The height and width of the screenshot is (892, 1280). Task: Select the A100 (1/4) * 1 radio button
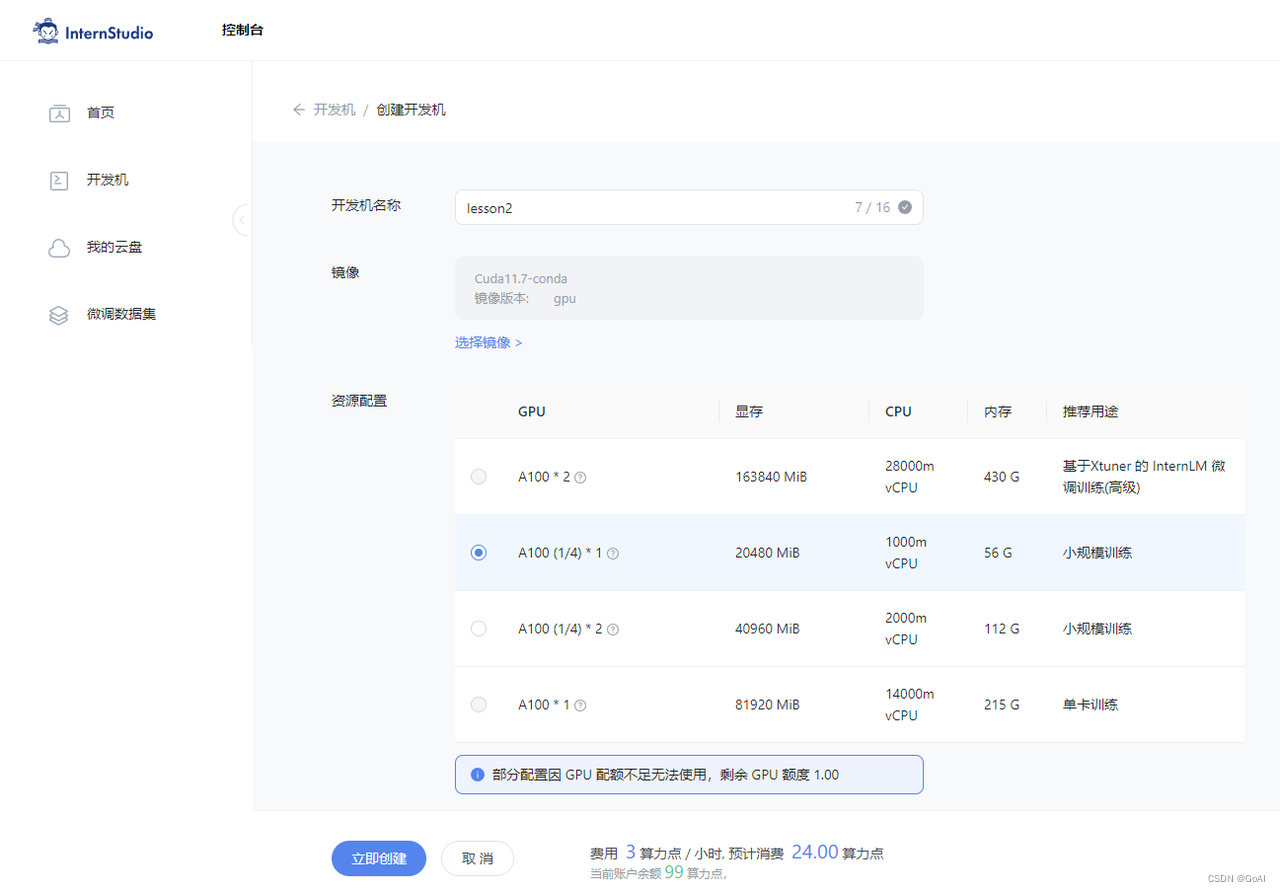[478, 553]
